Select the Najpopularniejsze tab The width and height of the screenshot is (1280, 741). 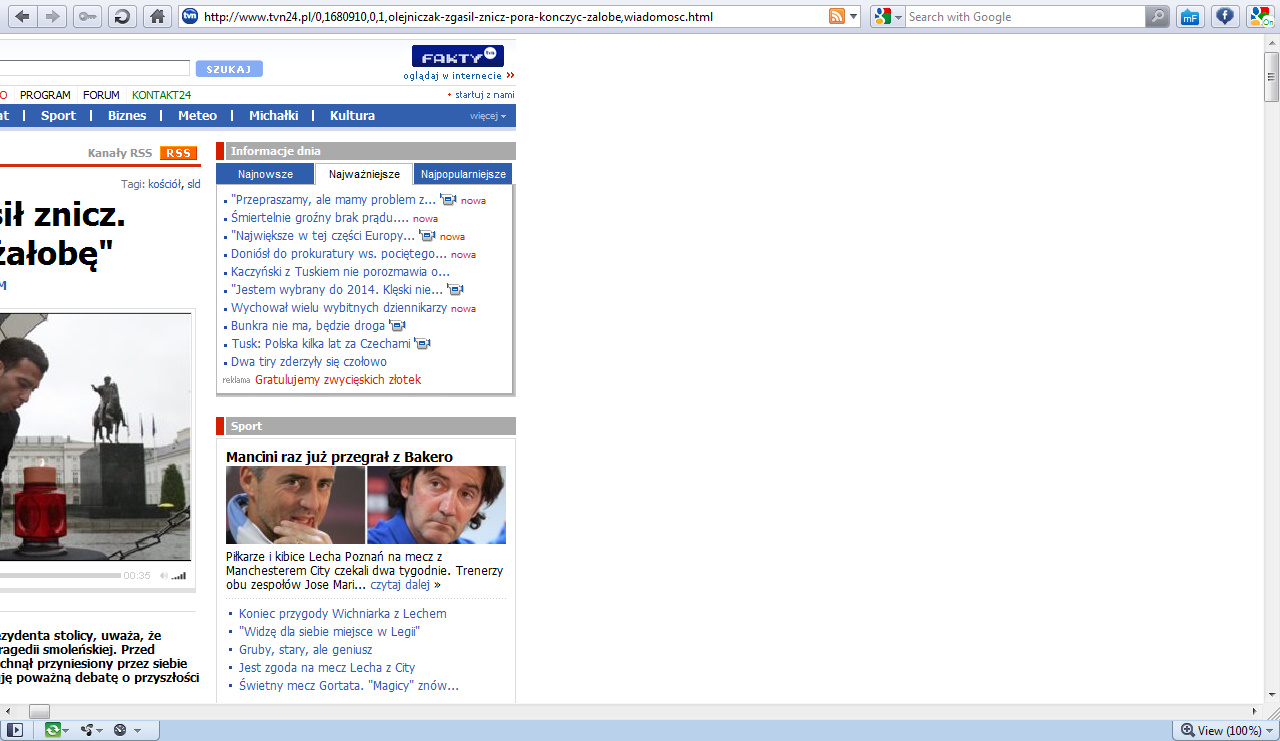pos(463,174)
